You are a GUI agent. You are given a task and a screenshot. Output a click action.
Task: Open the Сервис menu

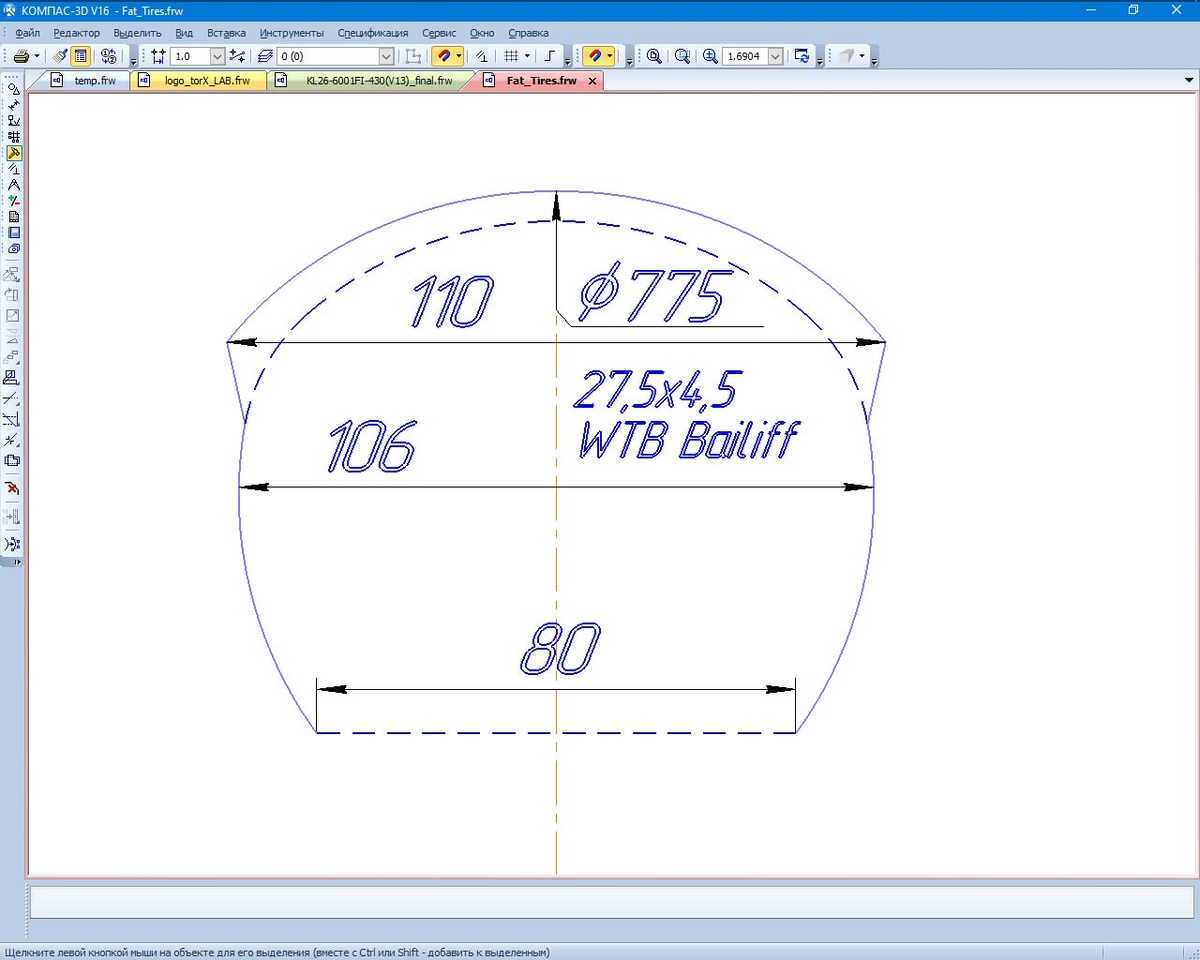click(x=439, y=33)
